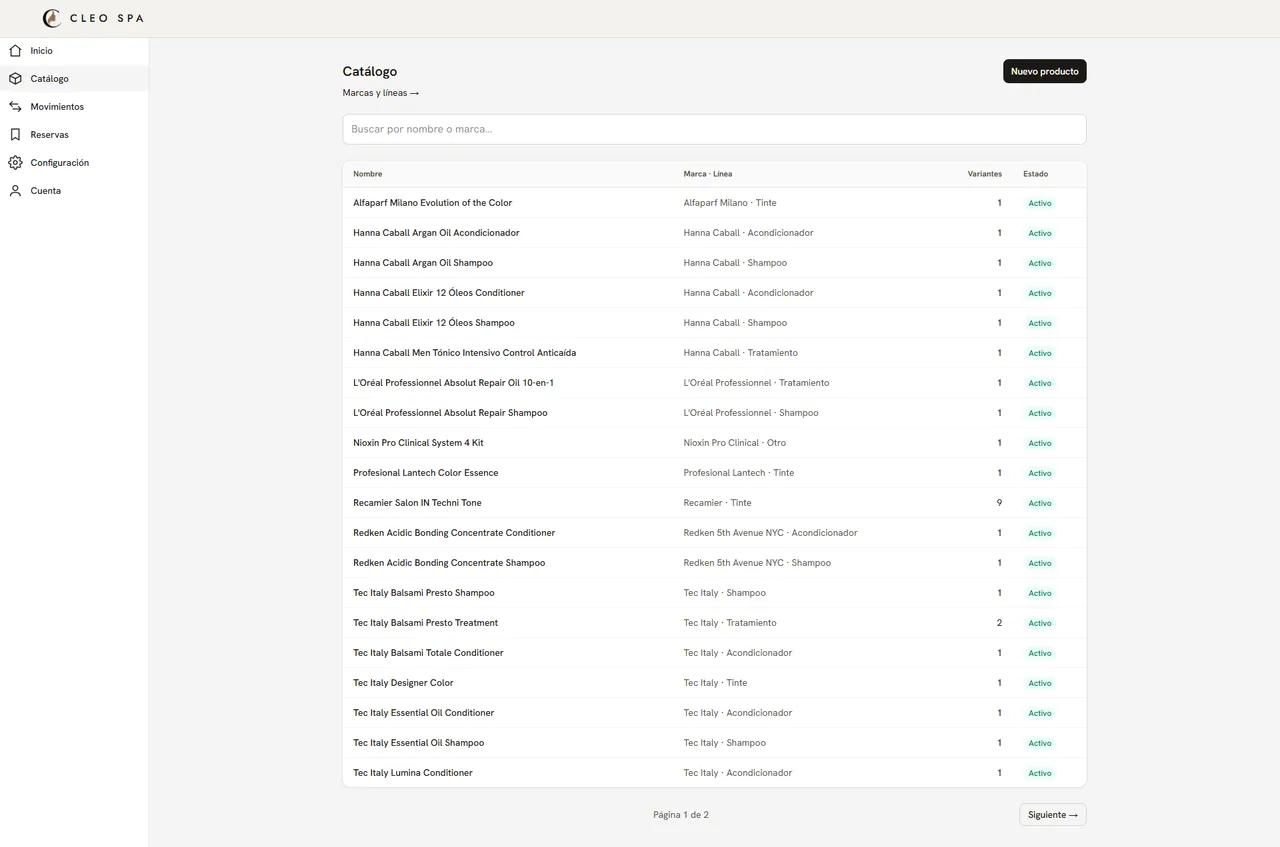Click Hanna Caball · Tratamiento cell
The image size is (1280, 847).
pos(741,353)
